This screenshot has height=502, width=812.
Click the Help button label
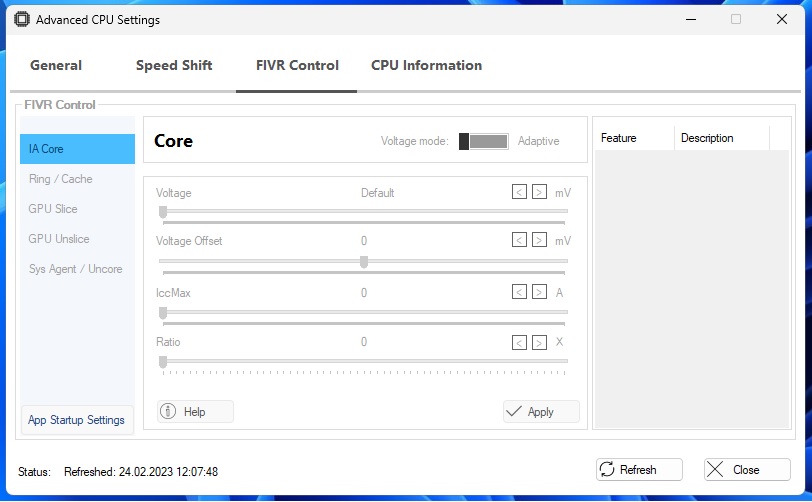point(195,412)
